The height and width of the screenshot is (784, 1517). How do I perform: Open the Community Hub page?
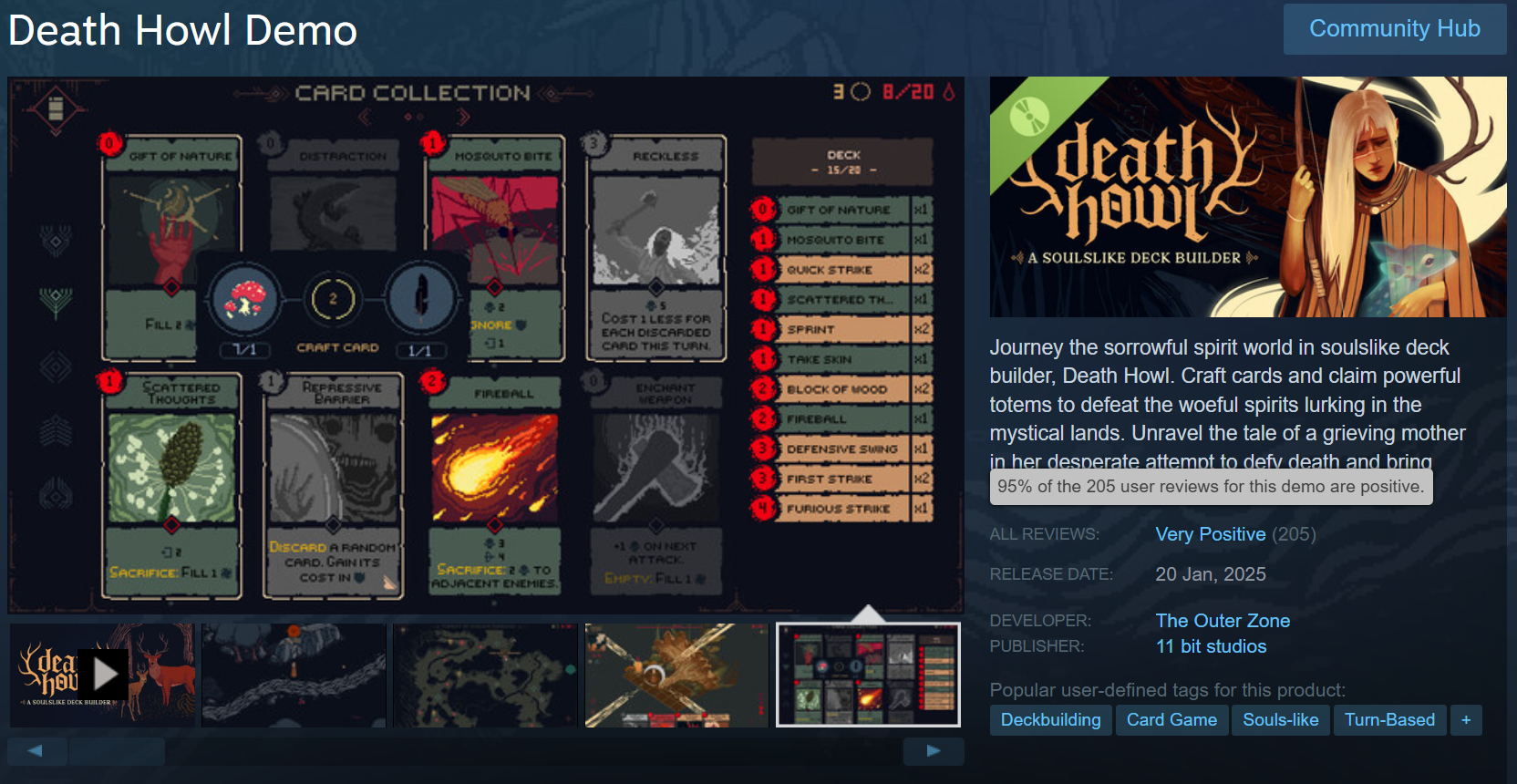pos(1394,29)
